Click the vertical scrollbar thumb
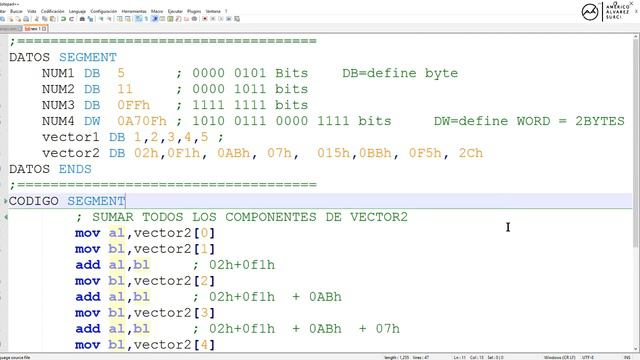 point(636,143)
